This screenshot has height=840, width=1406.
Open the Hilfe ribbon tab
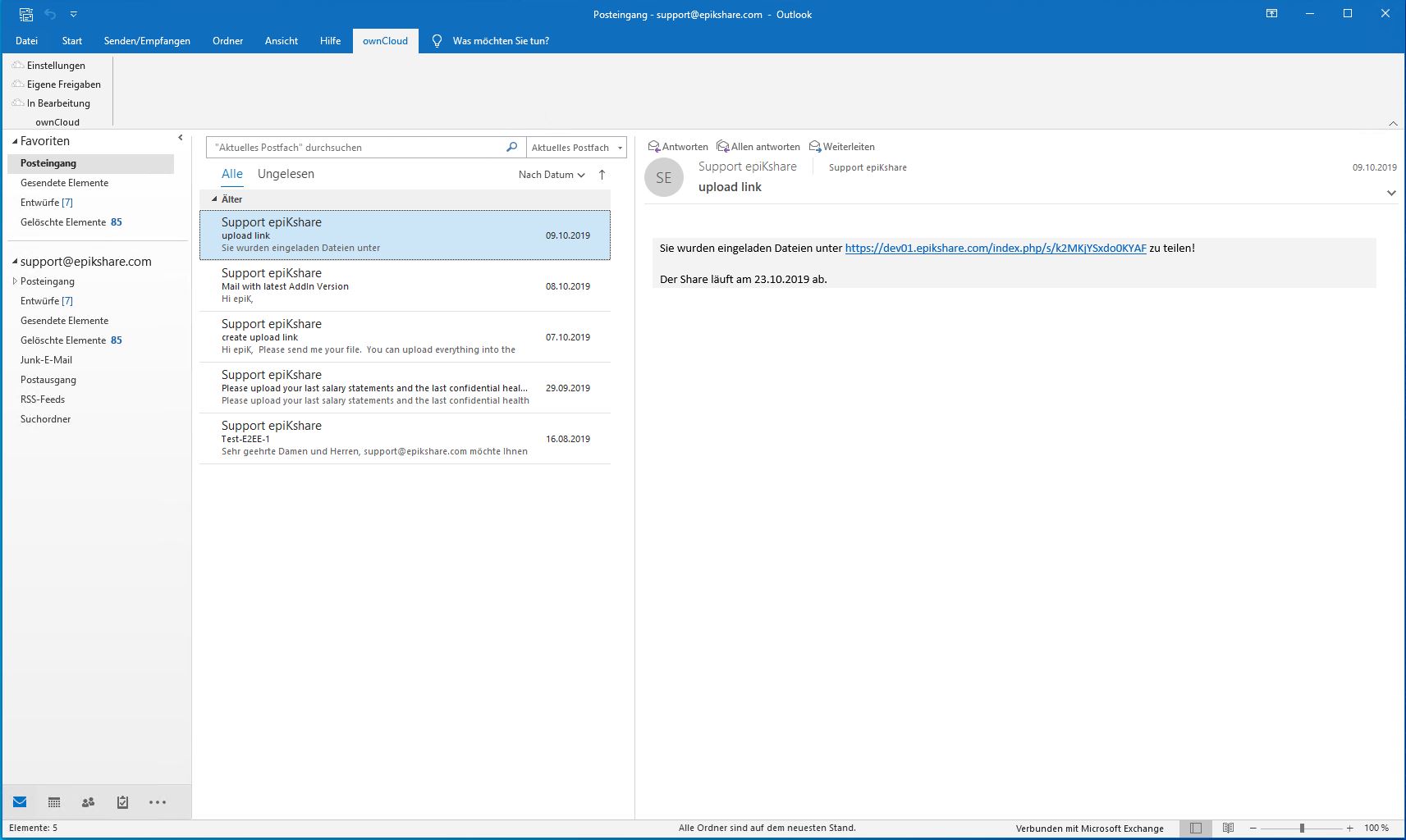click(330, 41)
